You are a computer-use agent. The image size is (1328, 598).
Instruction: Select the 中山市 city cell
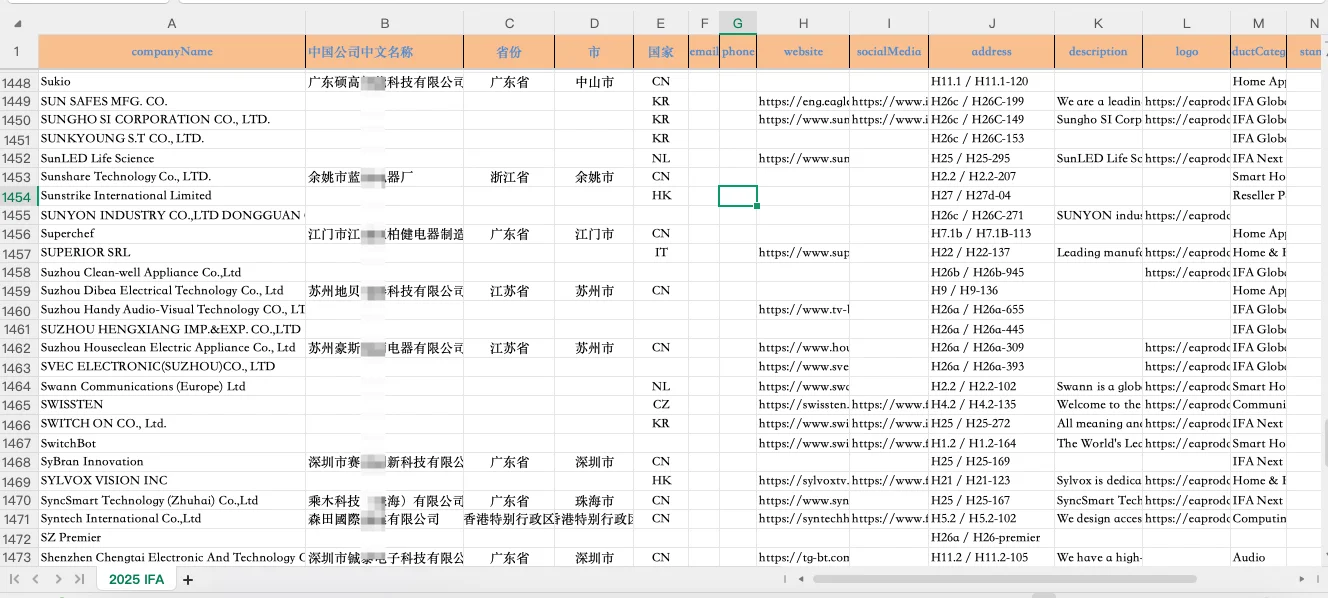click(595, 82)
